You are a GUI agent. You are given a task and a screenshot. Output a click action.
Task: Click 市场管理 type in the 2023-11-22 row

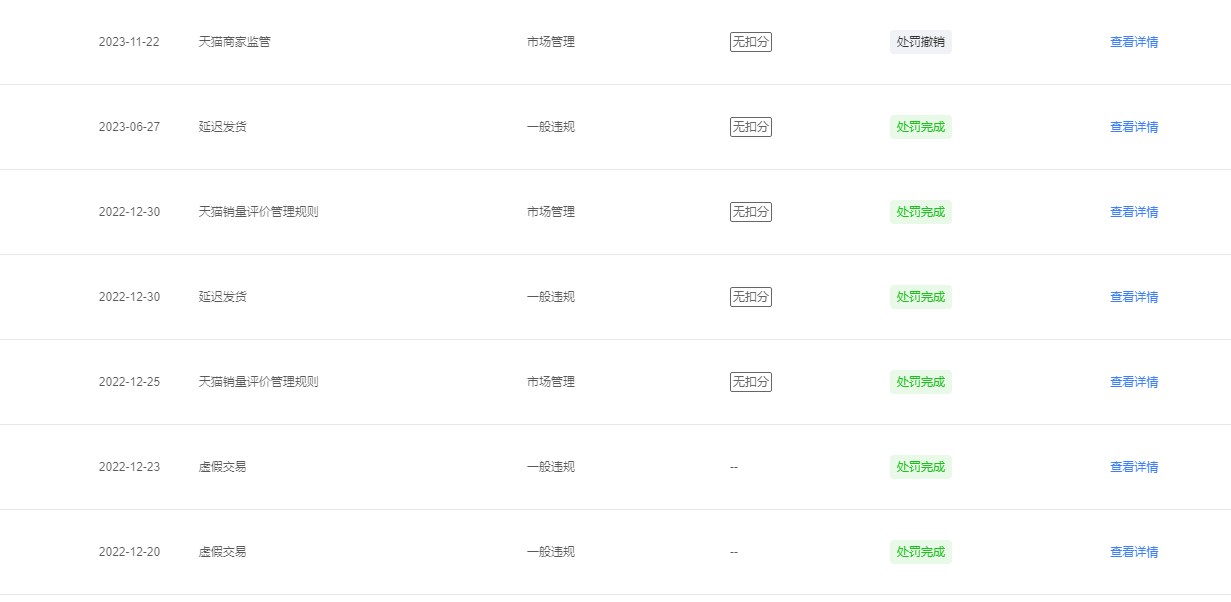551,42
